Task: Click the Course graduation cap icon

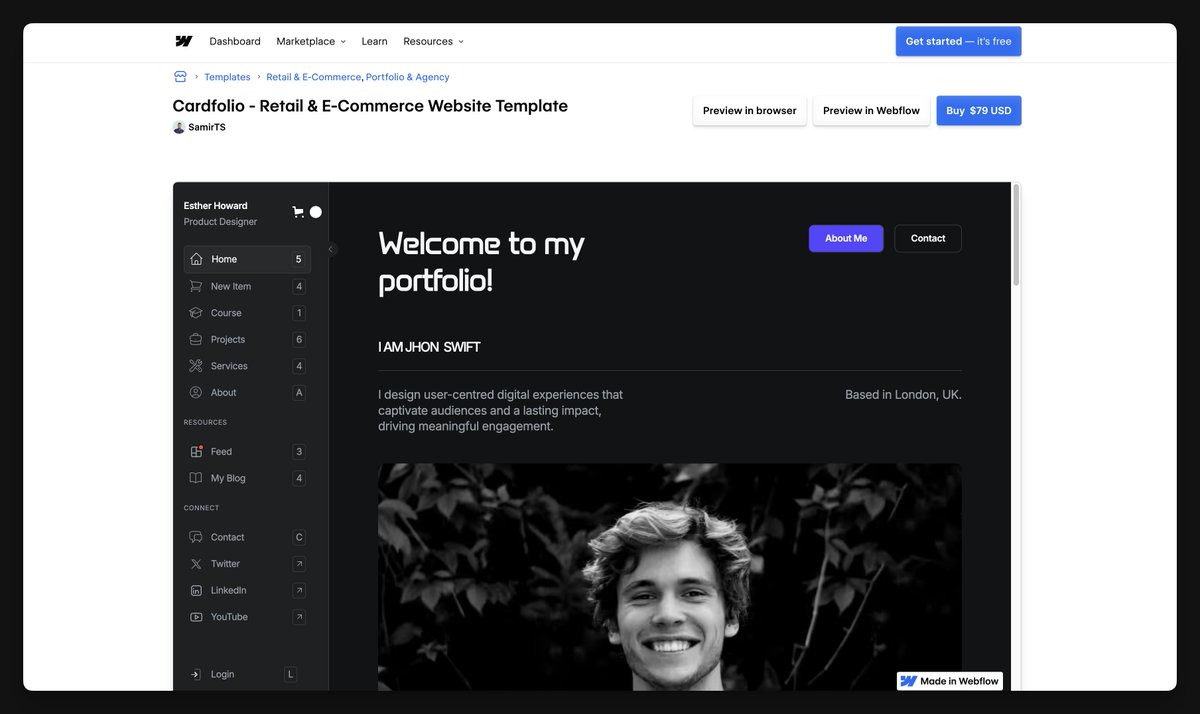Action: click(x=196, y=313)
